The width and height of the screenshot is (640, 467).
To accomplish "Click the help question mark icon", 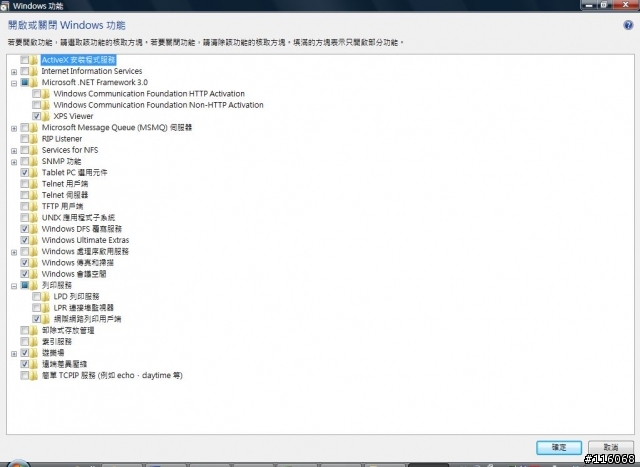I will point(628,25).
